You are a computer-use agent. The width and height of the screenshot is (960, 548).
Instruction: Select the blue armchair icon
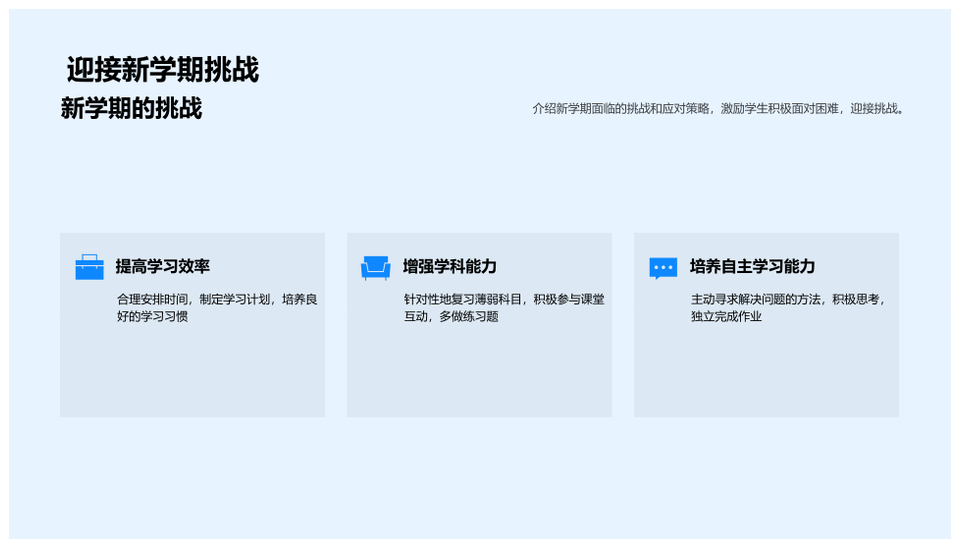[376, 267]
